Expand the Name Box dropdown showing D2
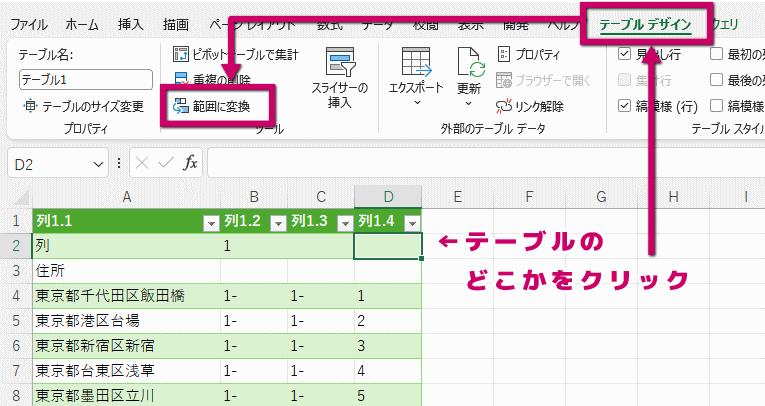 pos(98,163)
